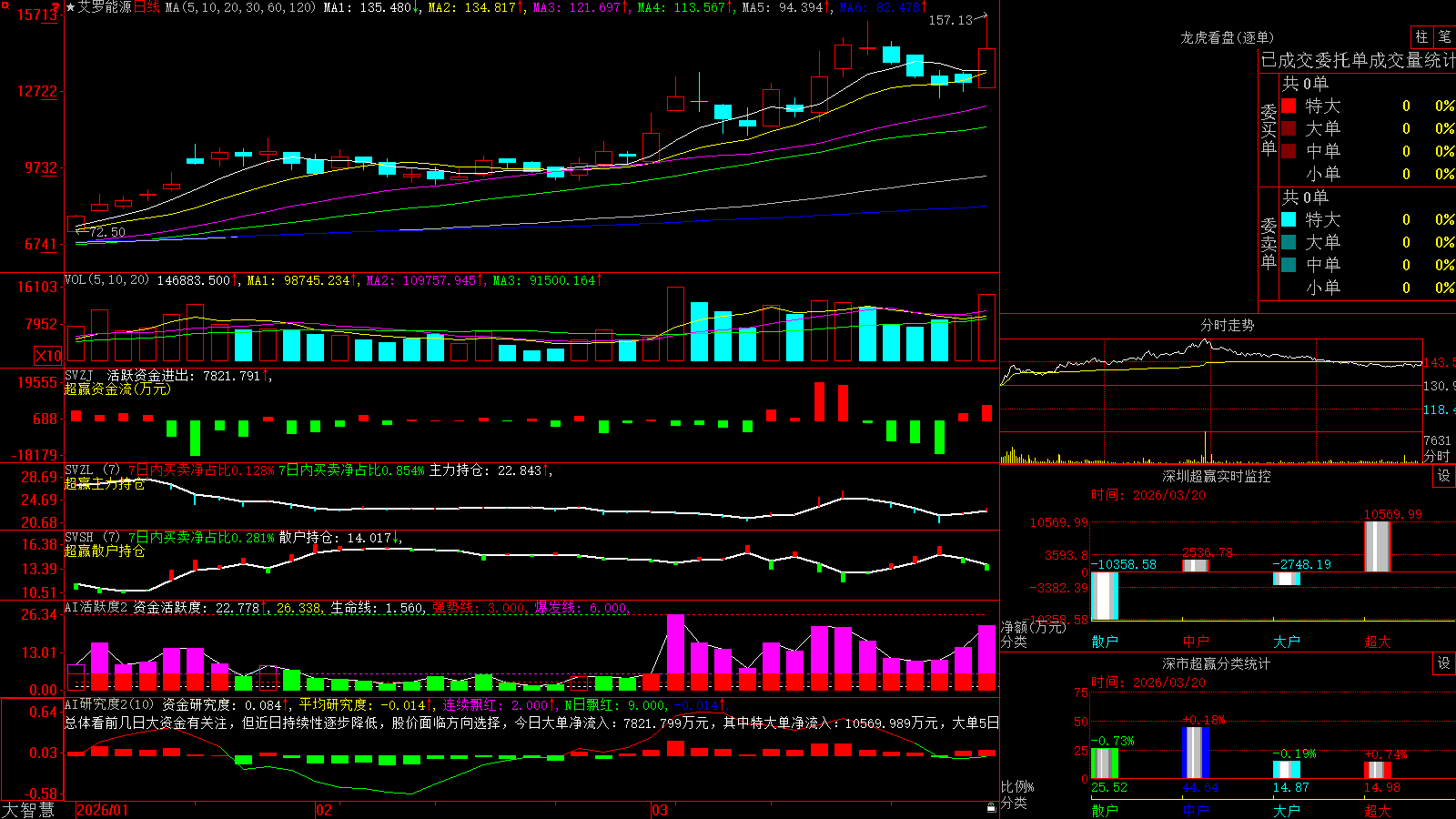
Task: Click the MA1: 135.480 value
Action: click(371, 7)
